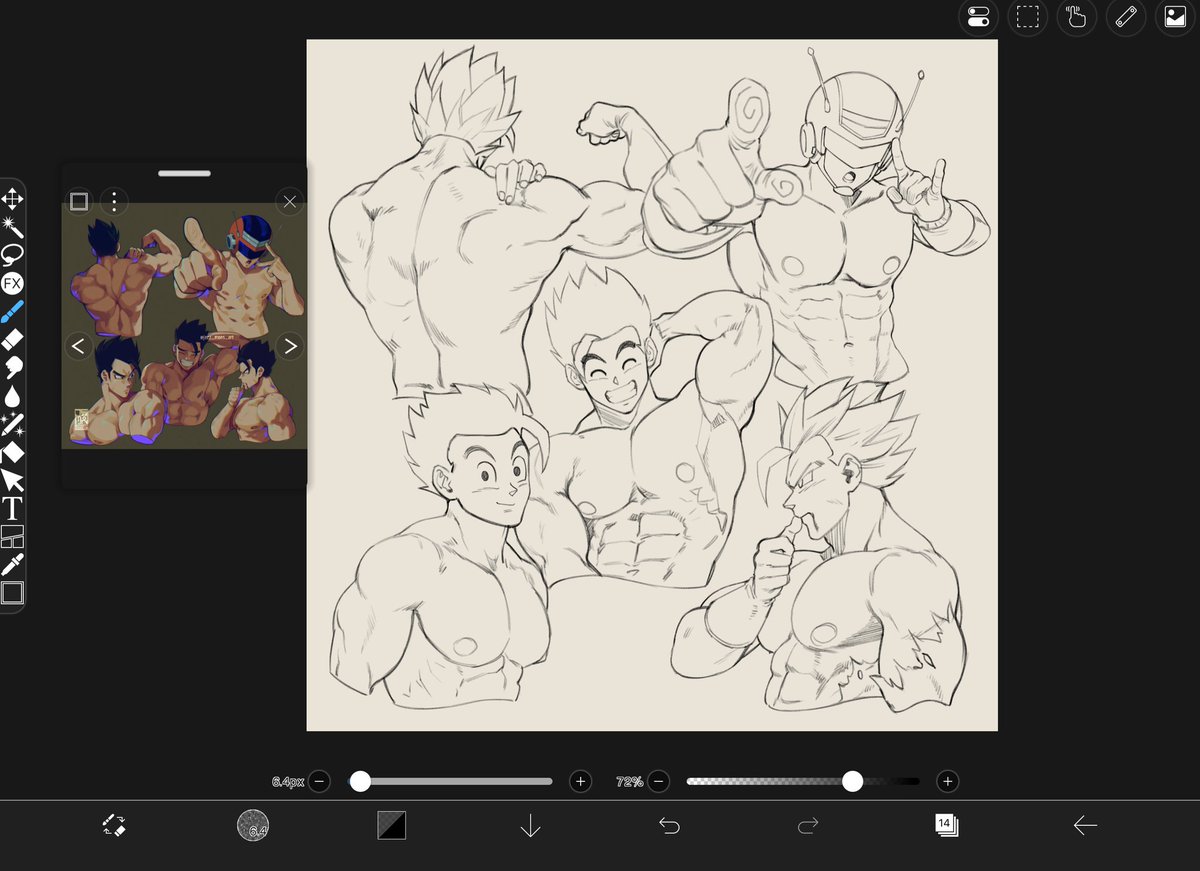This screenshot has width=1200, height=871.
Task: Select the Blur droplet tool
Action: (x=12, y=395)
